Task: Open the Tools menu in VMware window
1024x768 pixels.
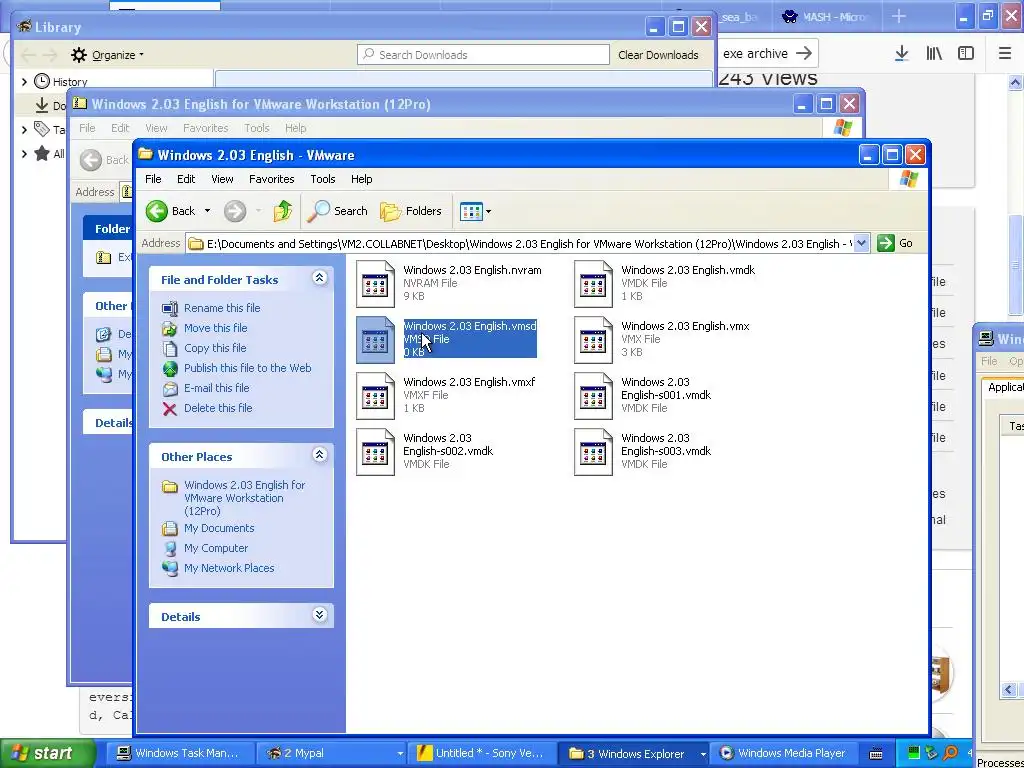Action: coord(323,179)
